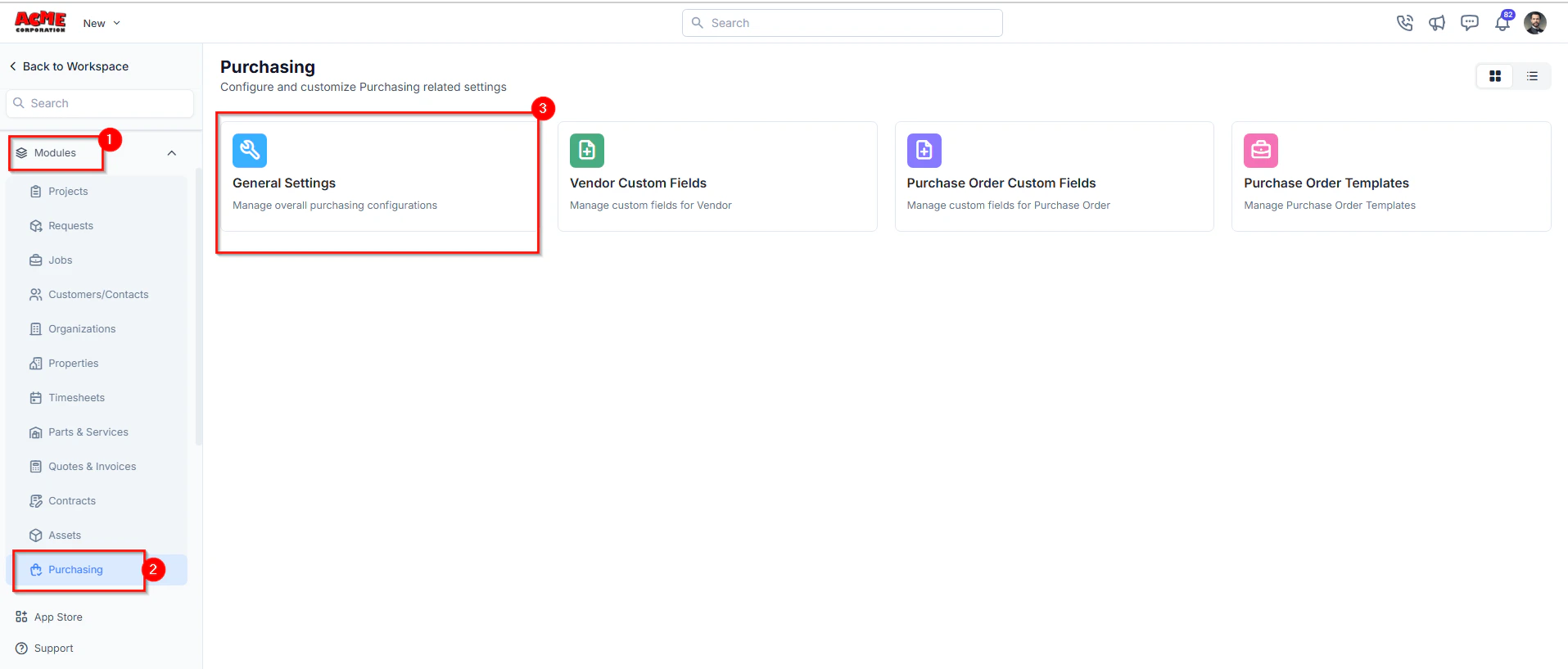Open Purchase Order Templates card title

click(x=1326, y=183)
